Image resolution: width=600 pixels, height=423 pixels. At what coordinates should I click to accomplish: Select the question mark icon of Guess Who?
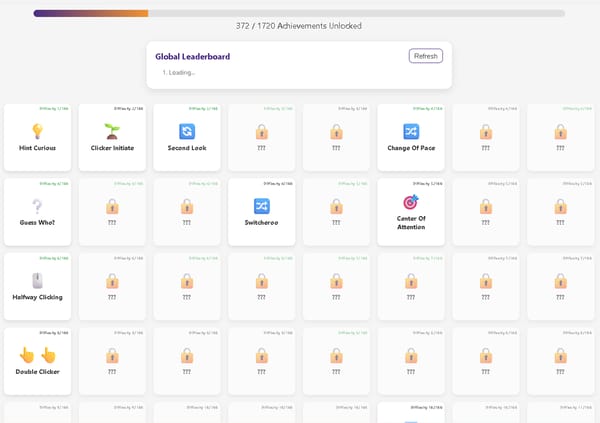[x=37, y=206]
